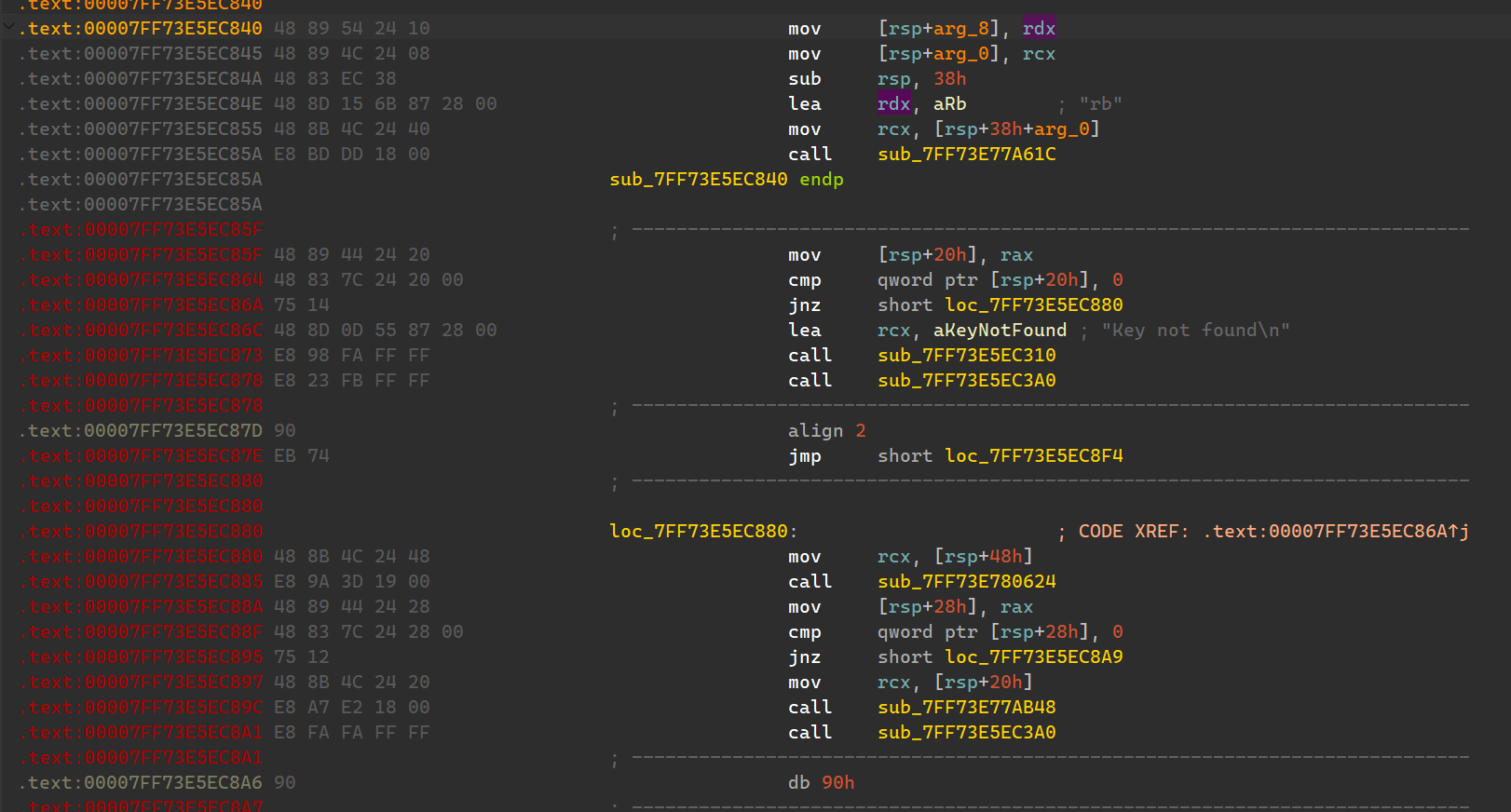Click the sub_7FF73E5EC840 endp label
Image resolution: width=1511 pixels, height=812 pixels.
point(726,180)
